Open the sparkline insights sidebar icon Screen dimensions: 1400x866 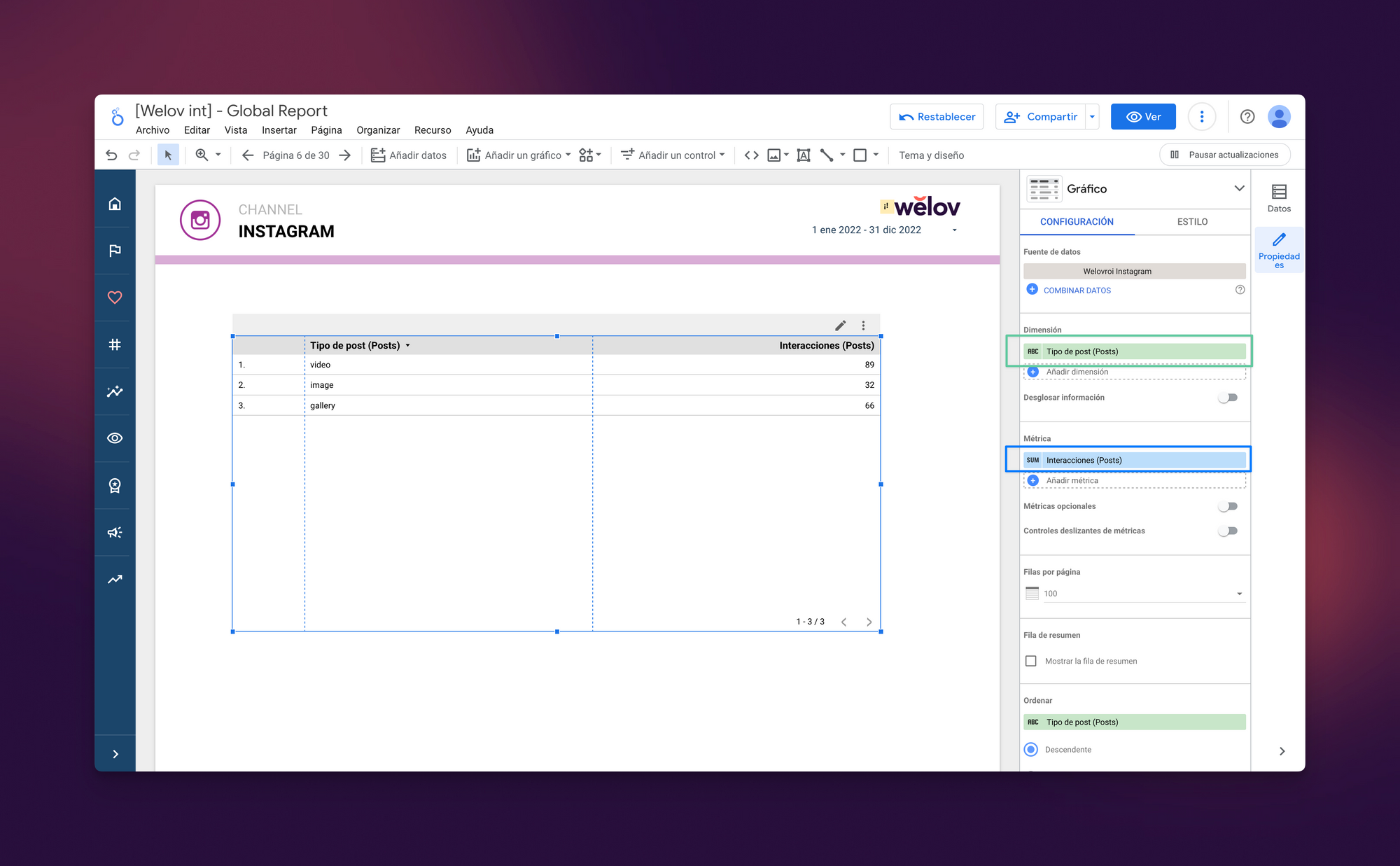coord(115,391)
